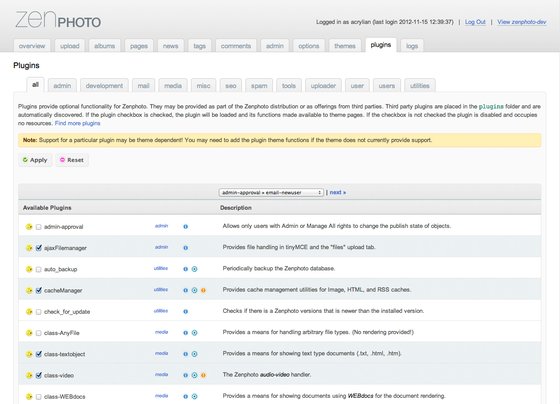Open the logs tab
The width and height of the screenshot is (560, 404).
coord(412,46)
